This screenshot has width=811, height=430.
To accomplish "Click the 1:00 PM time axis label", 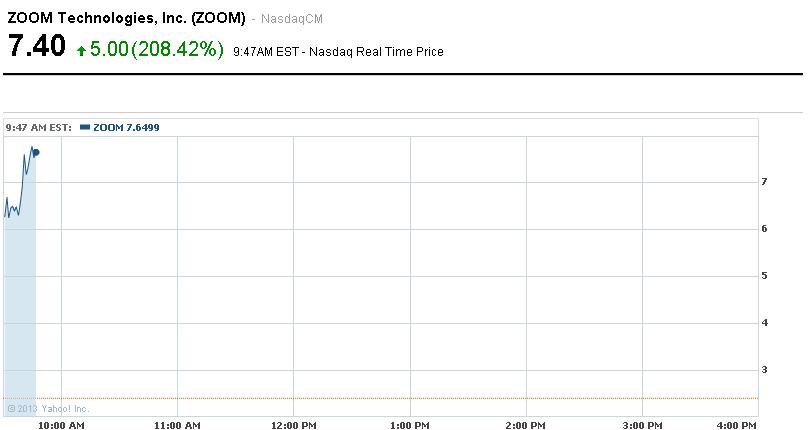I will pos(411,425).
